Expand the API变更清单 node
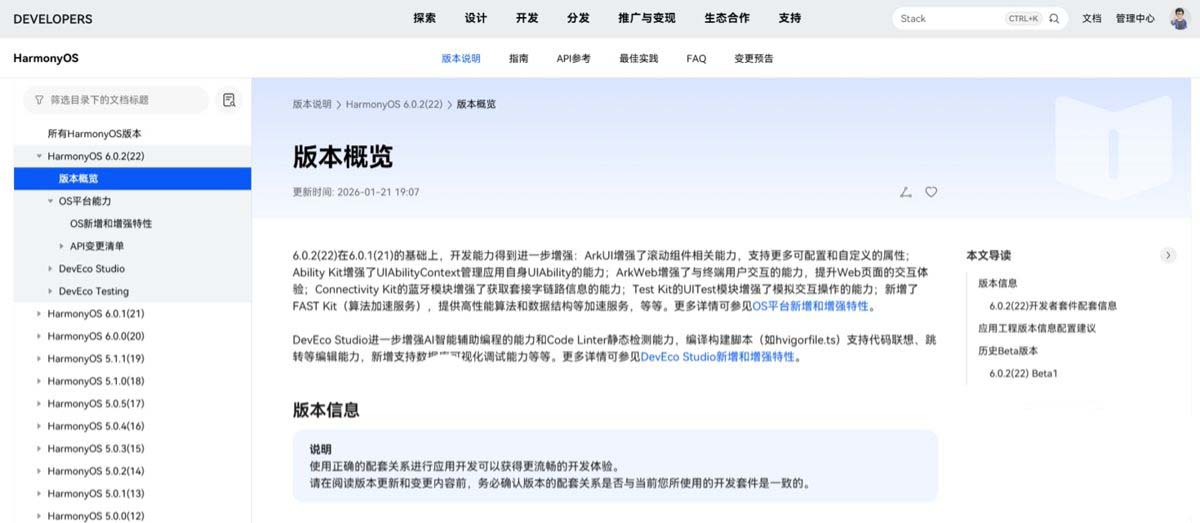Screen dimensions: 1200x523 [62, 246]
